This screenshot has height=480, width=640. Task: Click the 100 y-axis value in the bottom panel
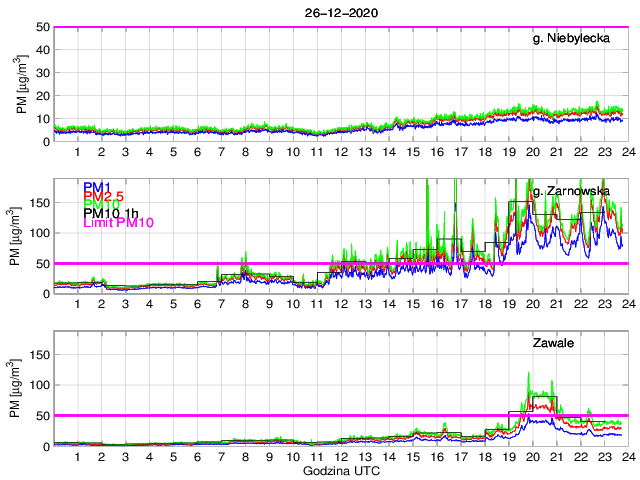(38, 385)
